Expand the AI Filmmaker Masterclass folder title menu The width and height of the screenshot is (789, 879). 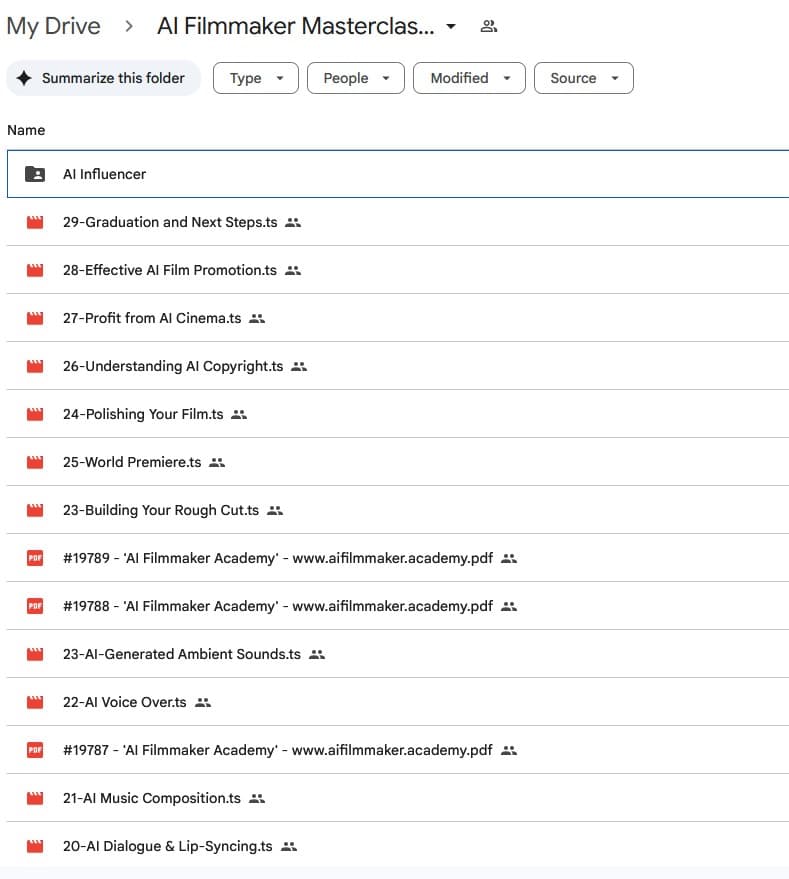[451, 27]
